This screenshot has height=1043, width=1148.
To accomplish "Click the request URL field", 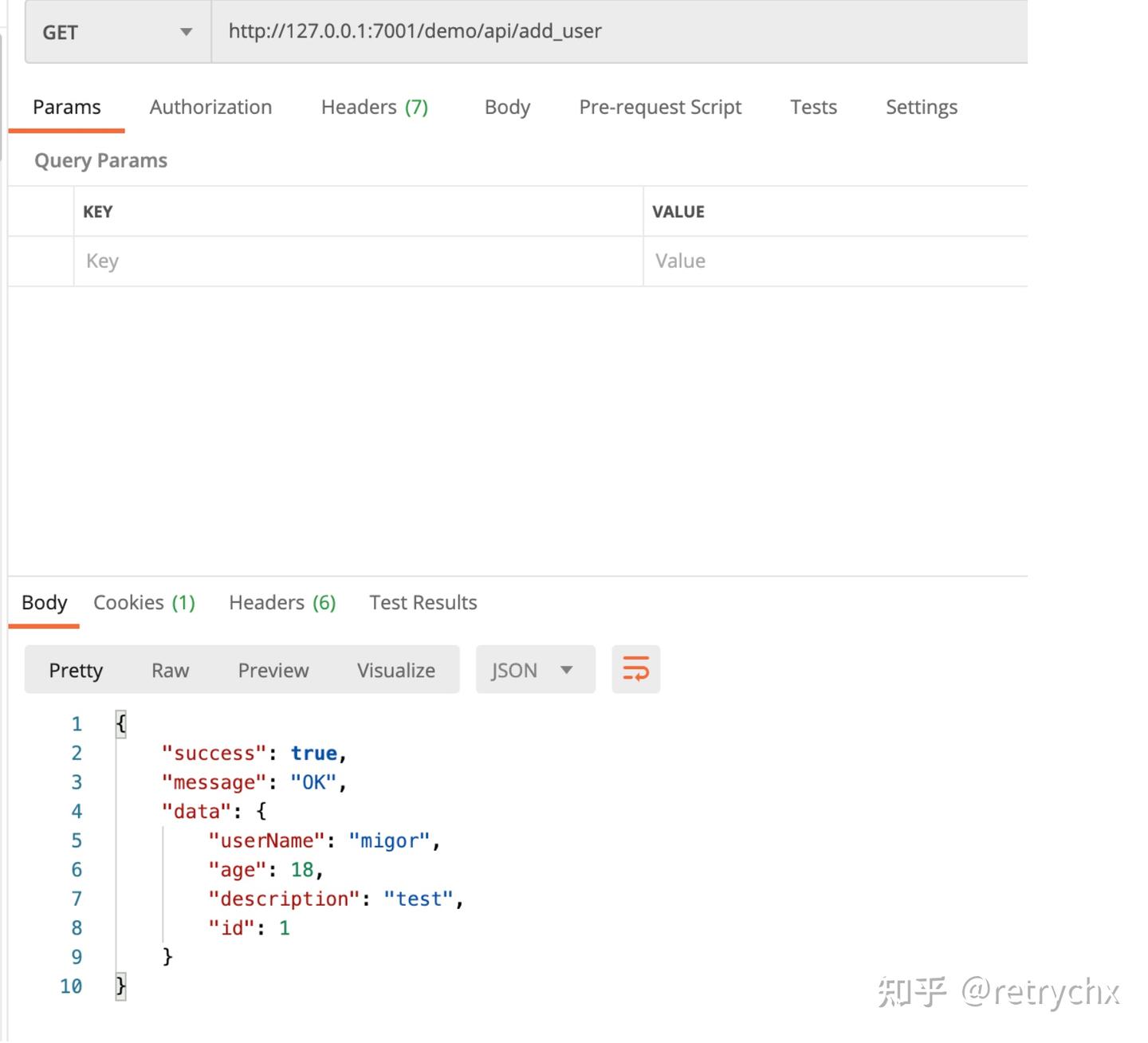I will pos(619,32).
